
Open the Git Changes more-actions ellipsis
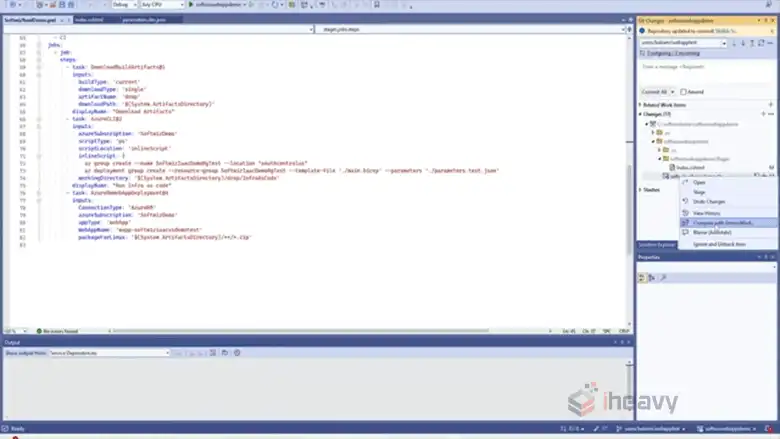coord(770,43)
